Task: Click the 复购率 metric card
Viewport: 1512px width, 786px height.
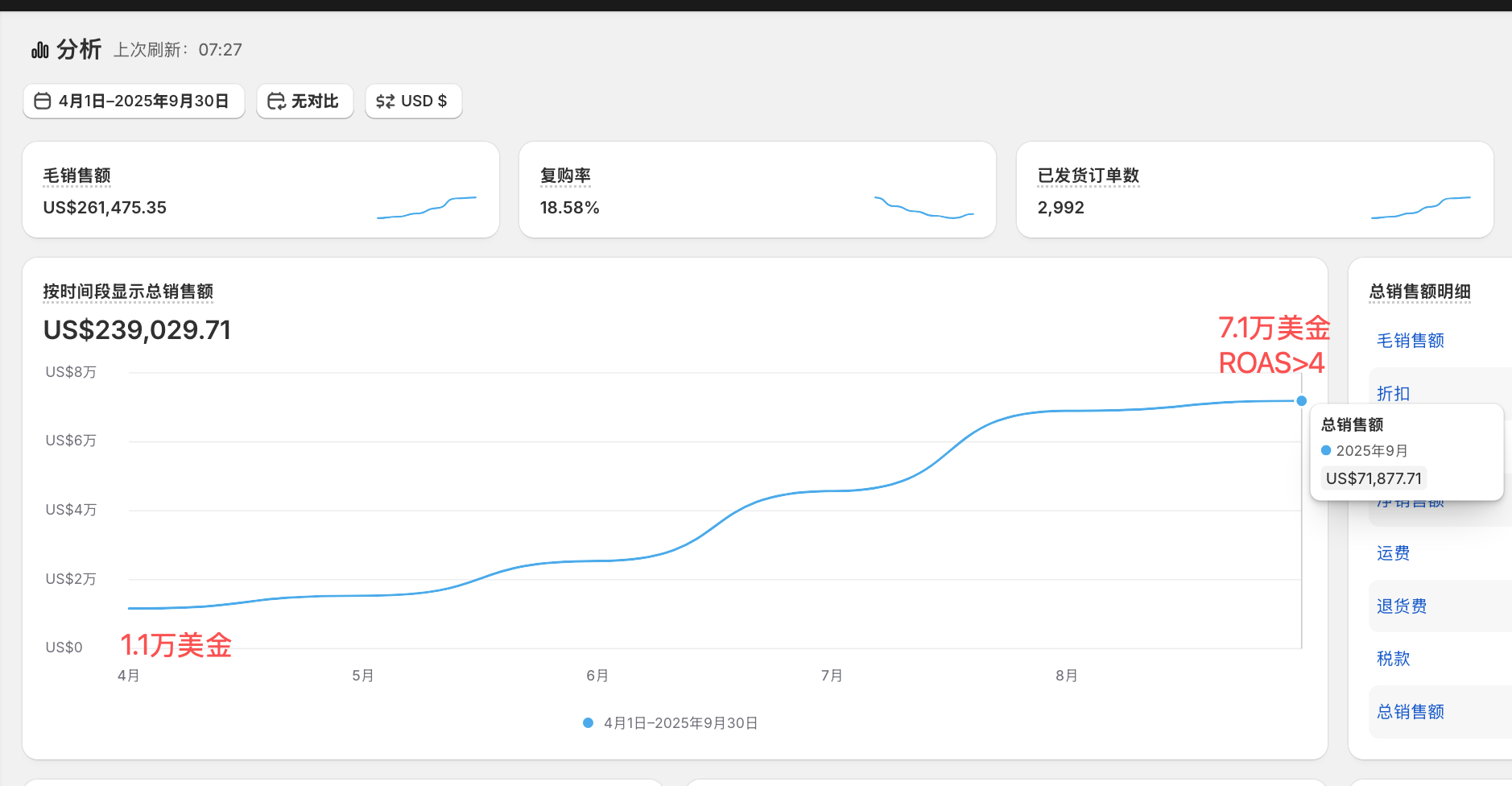Action: click(x=757, y=189)
